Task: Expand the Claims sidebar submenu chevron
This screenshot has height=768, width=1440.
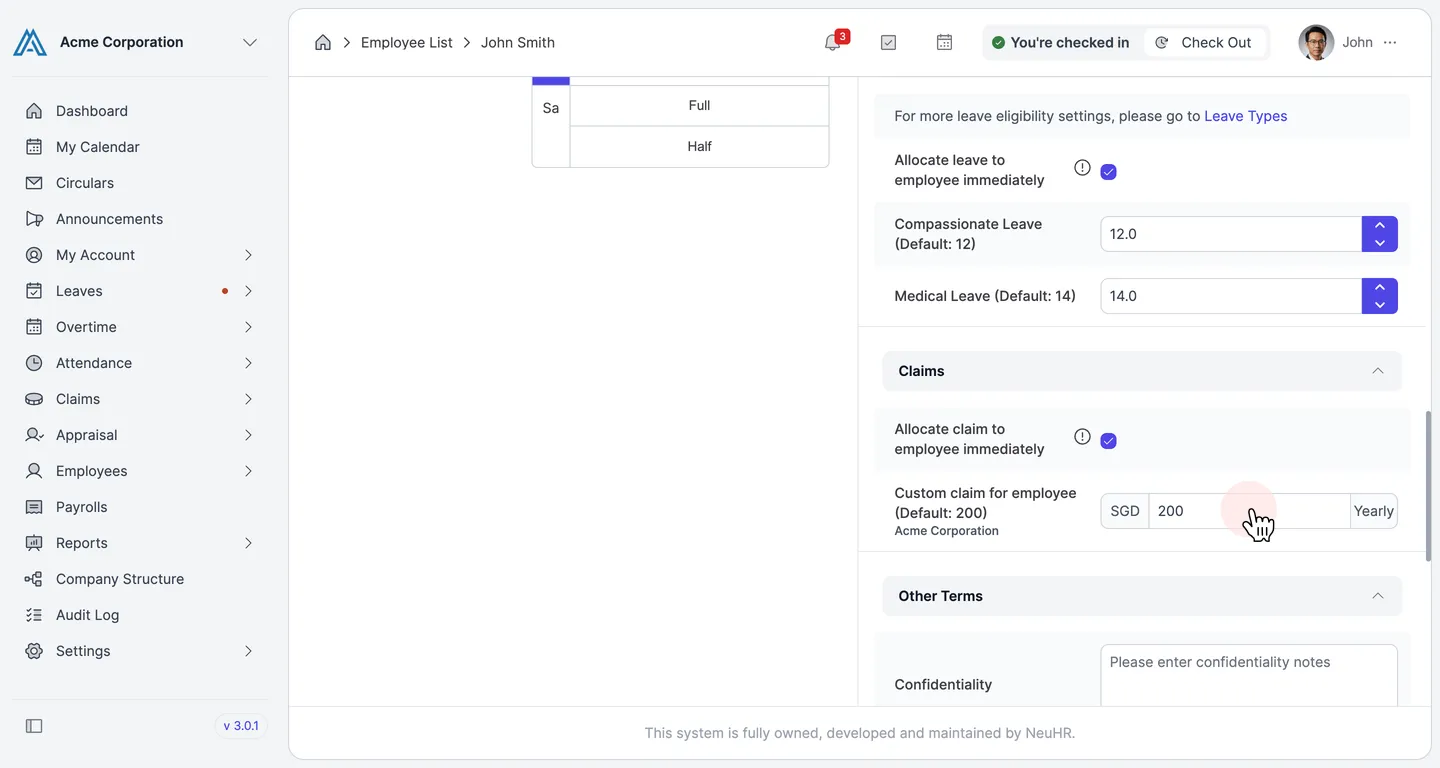Action: click(248, 399)
